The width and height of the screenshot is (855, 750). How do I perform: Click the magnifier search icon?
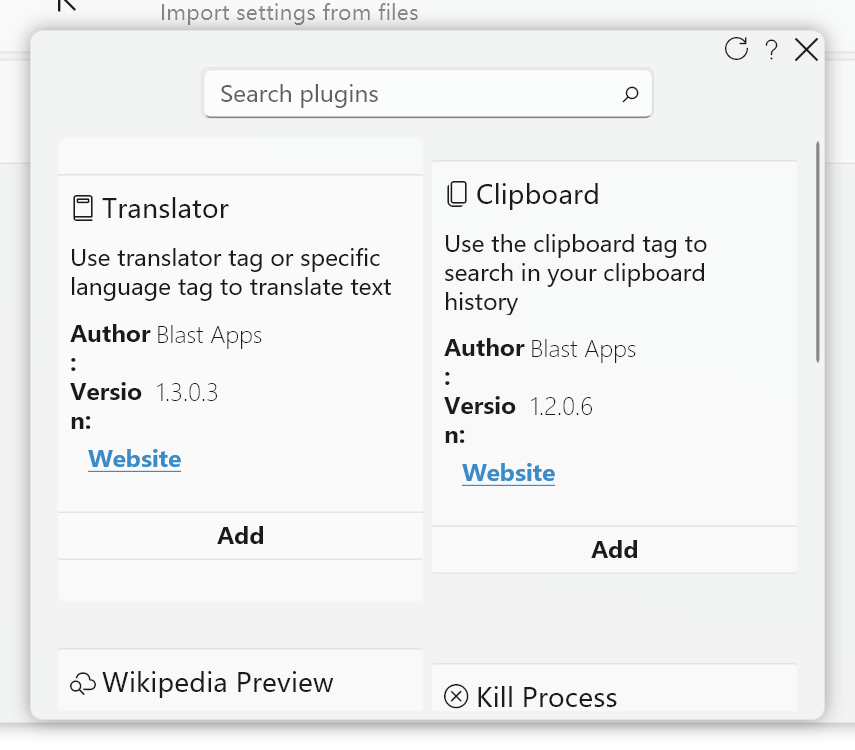(x=630, y=94)
